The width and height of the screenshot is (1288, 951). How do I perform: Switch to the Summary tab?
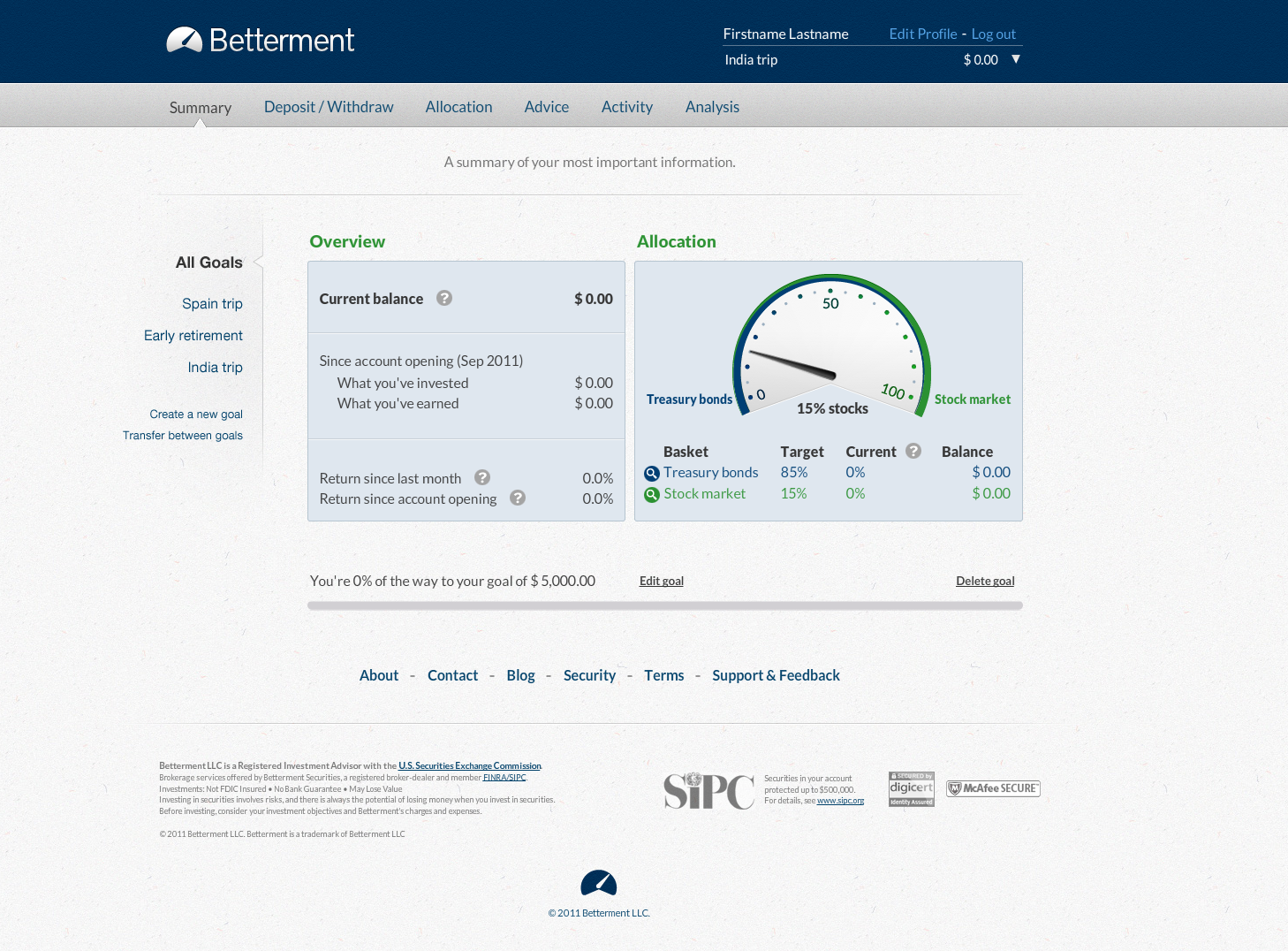(x=201, y=107)
